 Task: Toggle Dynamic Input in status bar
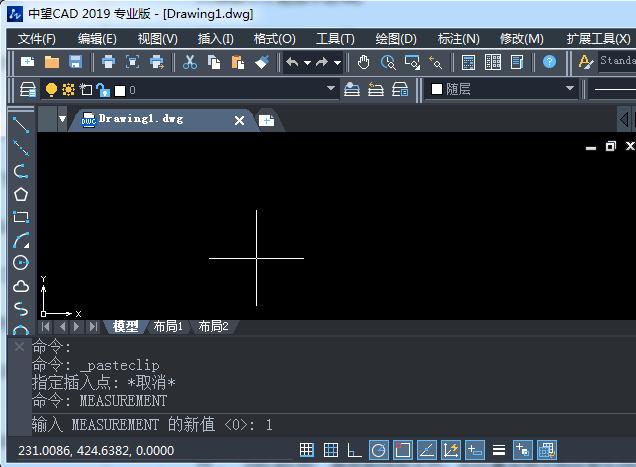click(x=475, y=450)
